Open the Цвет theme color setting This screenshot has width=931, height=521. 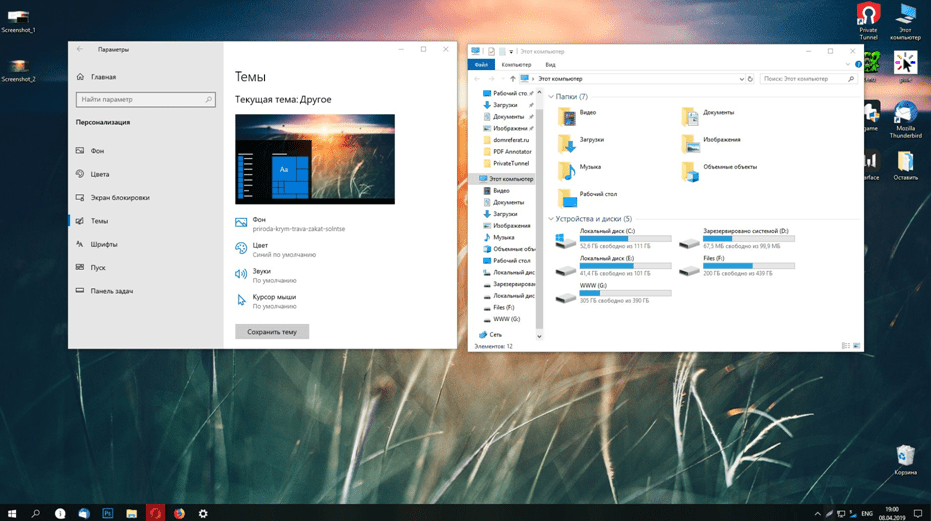(260, 245)
